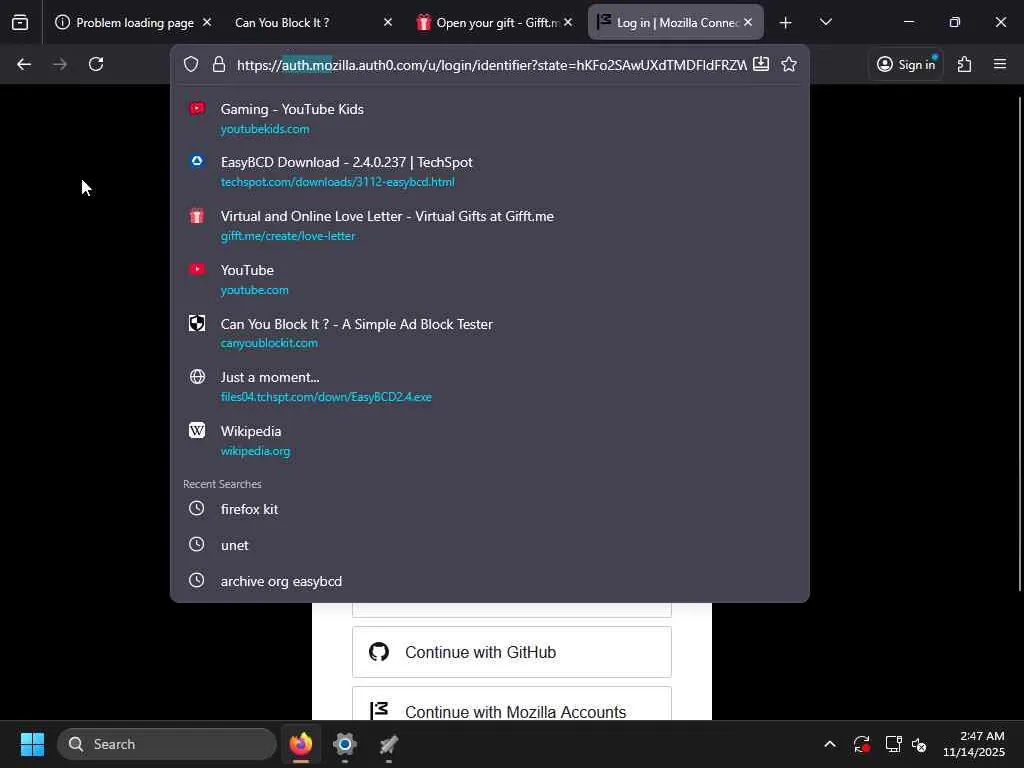Open the rocket app taskbar icon
Viewport: 1024px width, 768px height.
pos(389,744)
